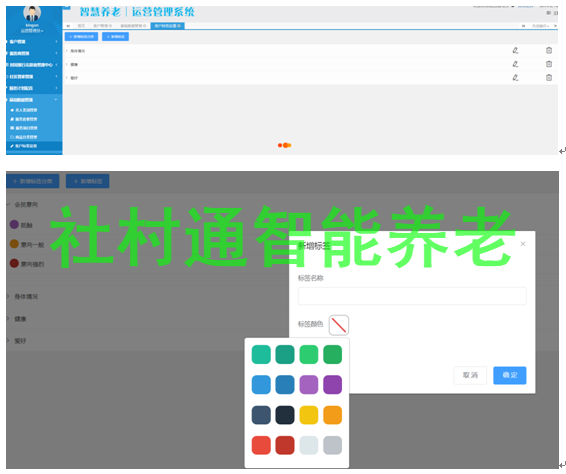Viewport: 566px width, 474px height.
Task: Click edit pencil icon for 身体情况 row
Action: 515,51
